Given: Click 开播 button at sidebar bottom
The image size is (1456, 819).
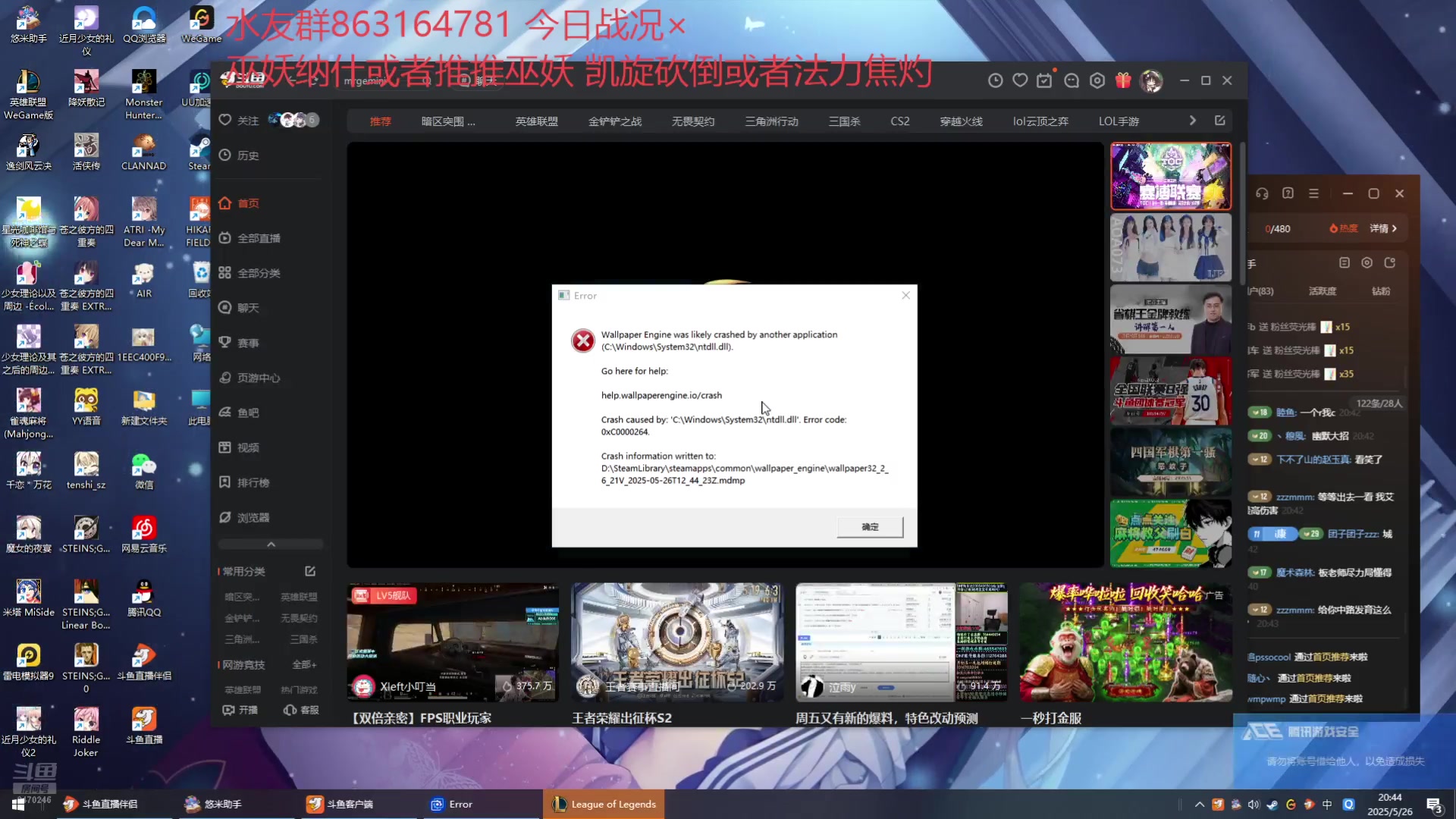Looking at the screenshot, I should (240, 710).
